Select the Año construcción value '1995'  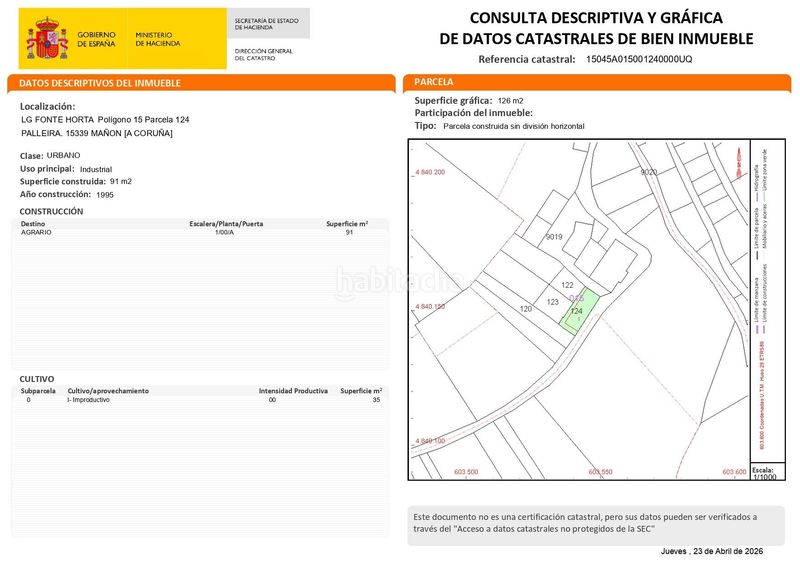tap(105, 194)
